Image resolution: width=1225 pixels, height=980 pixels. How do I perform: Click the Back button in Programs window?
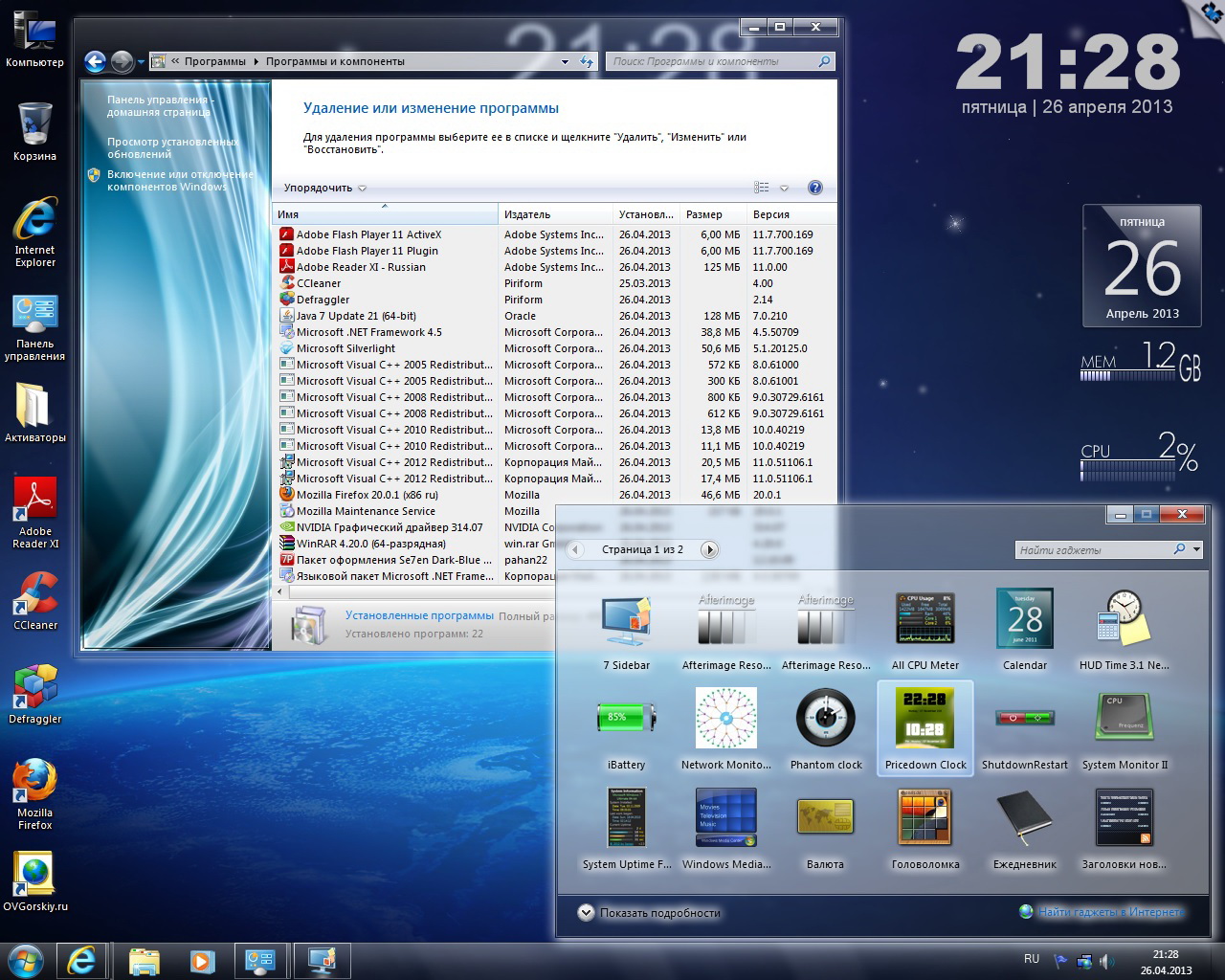(95, 62)
